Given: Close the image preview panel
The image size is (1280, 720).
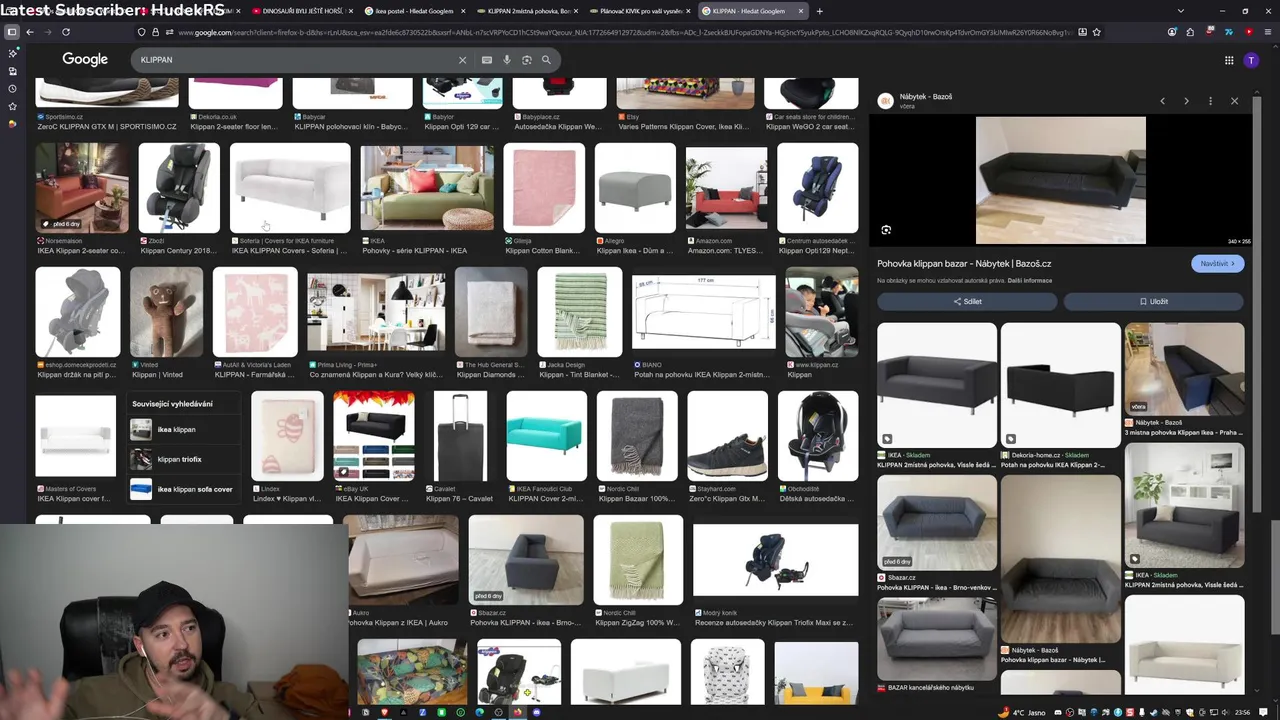Looking at the screenshot, I should coord(1234,101).
